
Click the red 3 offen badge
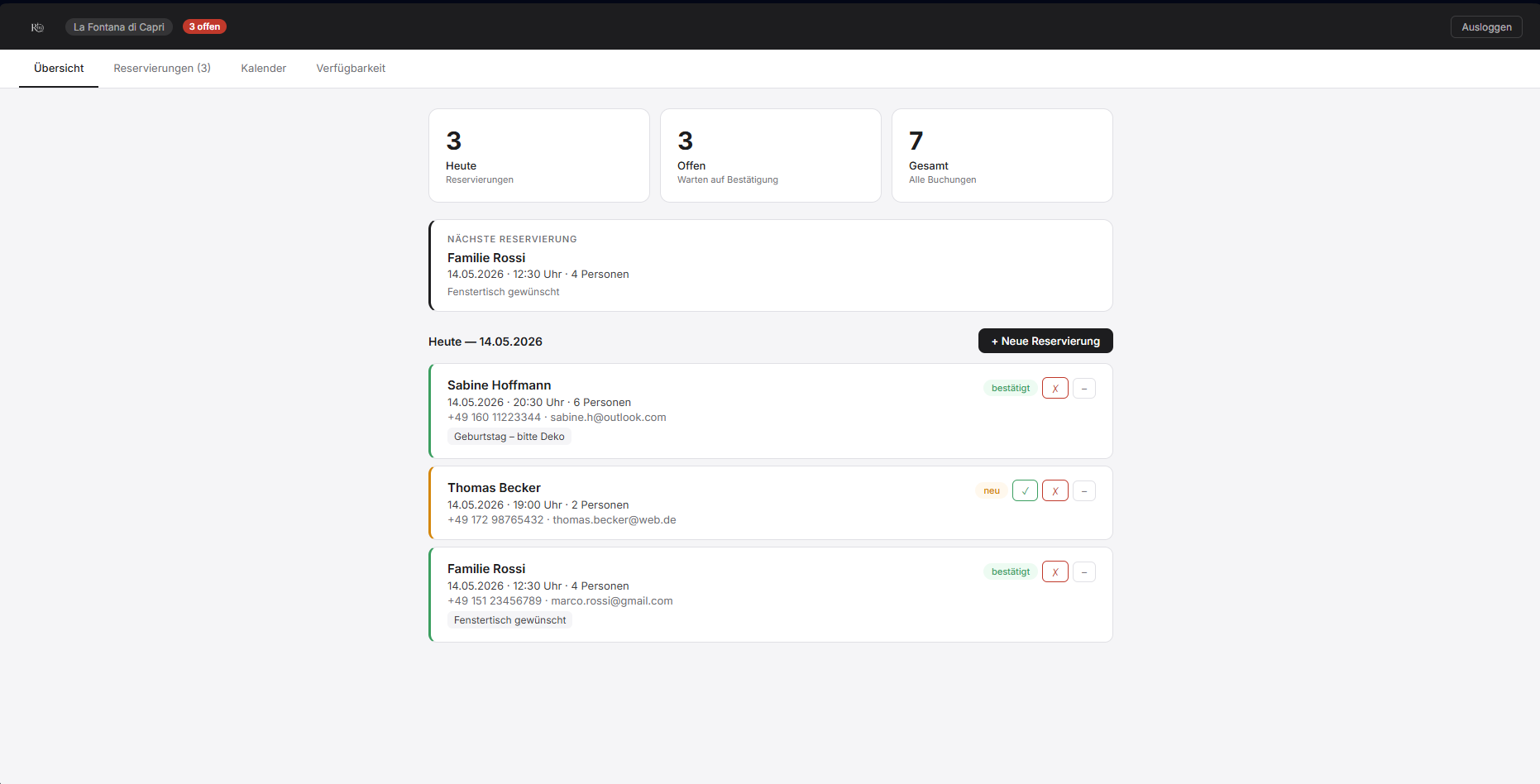pyautogui.click(x=204, y=26)
